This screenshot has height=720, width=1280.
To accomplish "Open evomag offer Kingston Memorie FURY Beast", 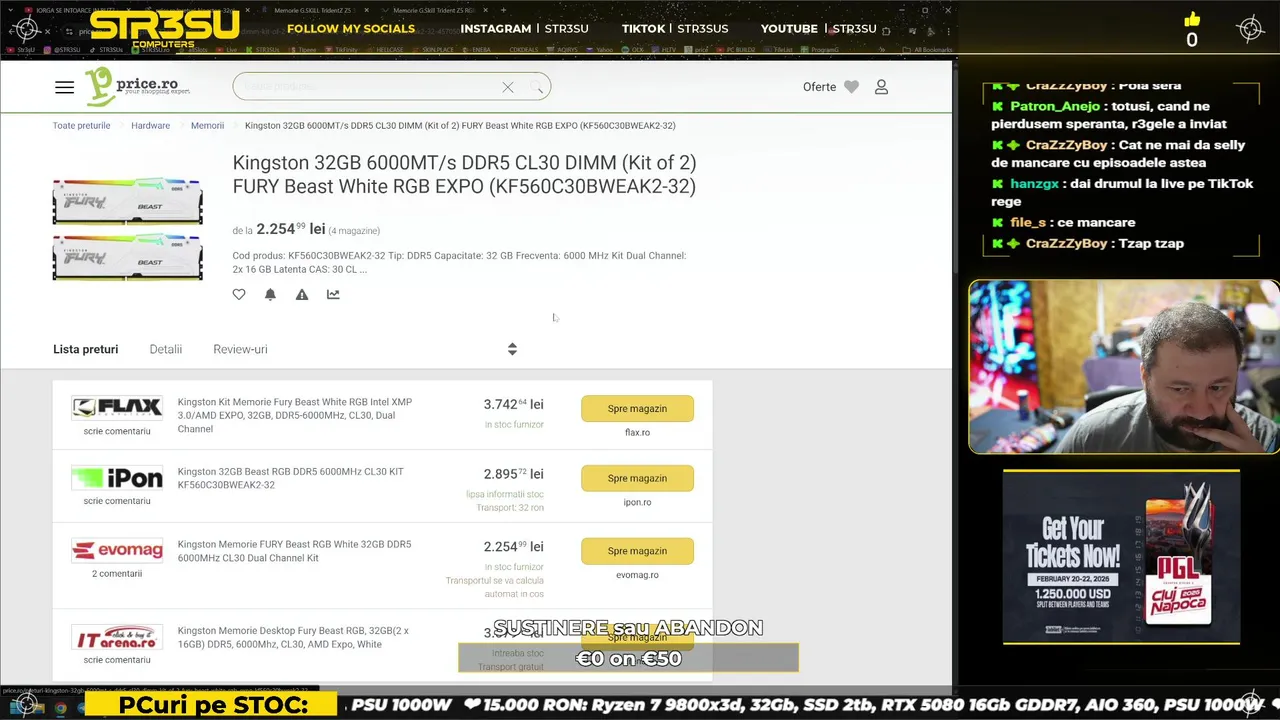I will (295, 551).
